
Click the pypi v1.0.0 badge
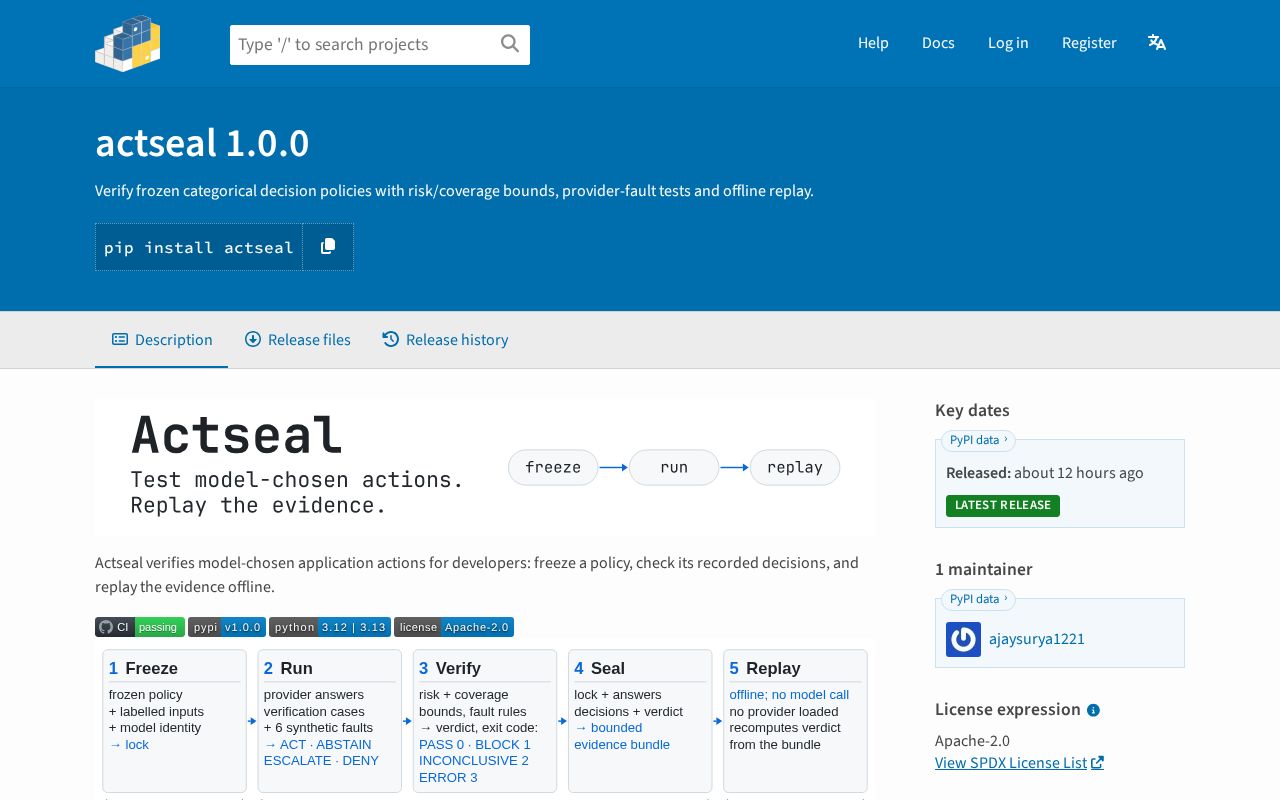227,627
